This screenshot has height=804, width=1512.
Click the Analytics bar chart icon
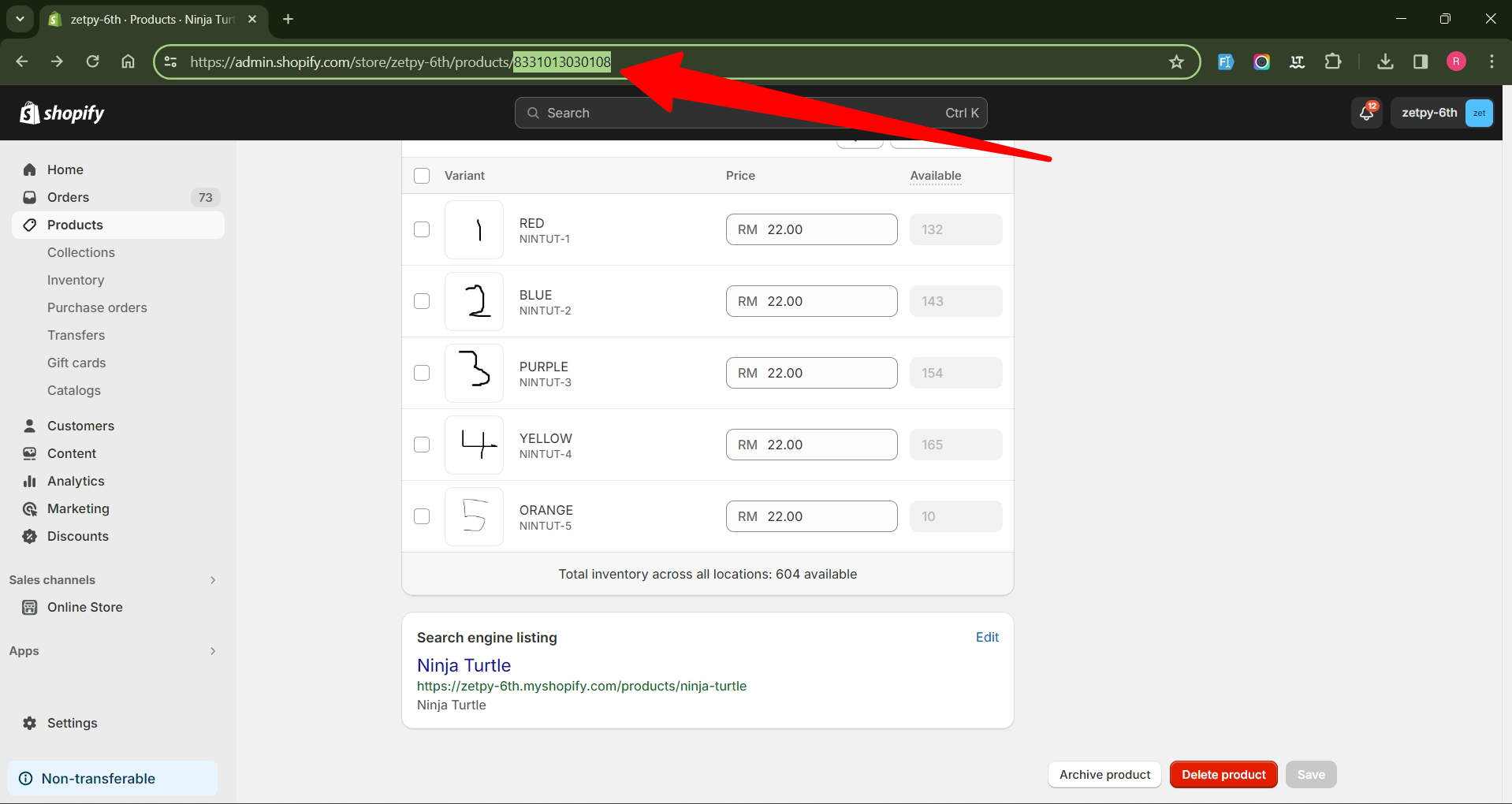point(30,481)
